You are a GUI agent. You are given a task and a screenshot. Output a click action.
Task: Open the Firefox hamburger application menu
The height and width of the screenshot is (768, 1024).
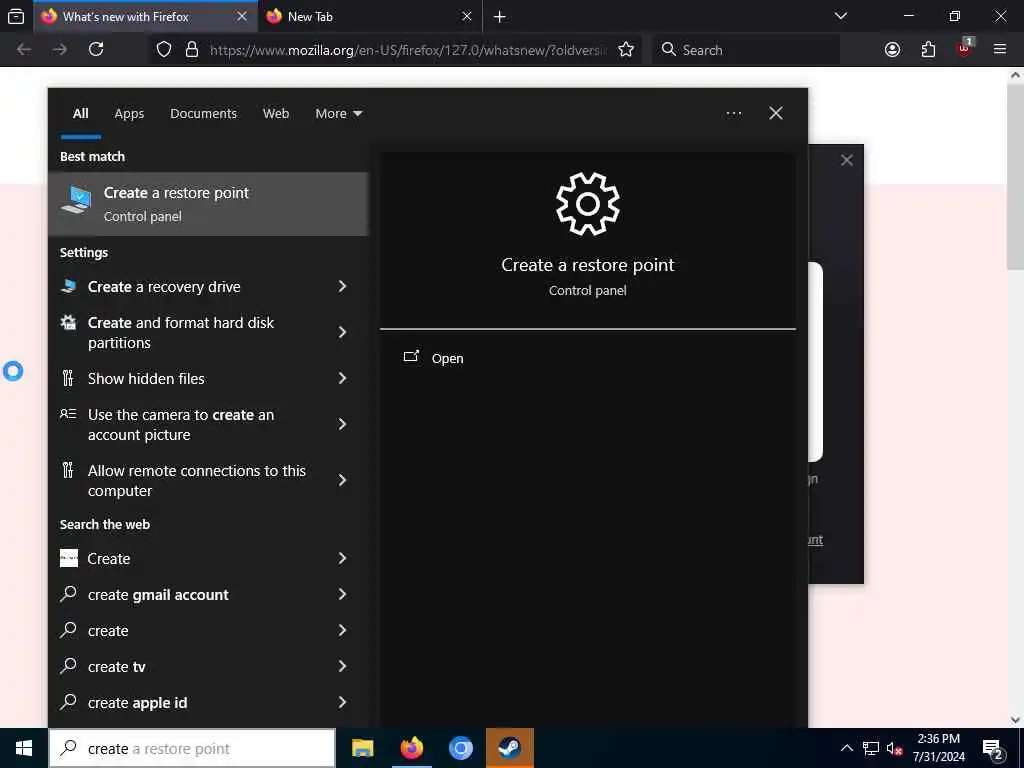[x=1000, y=49]
